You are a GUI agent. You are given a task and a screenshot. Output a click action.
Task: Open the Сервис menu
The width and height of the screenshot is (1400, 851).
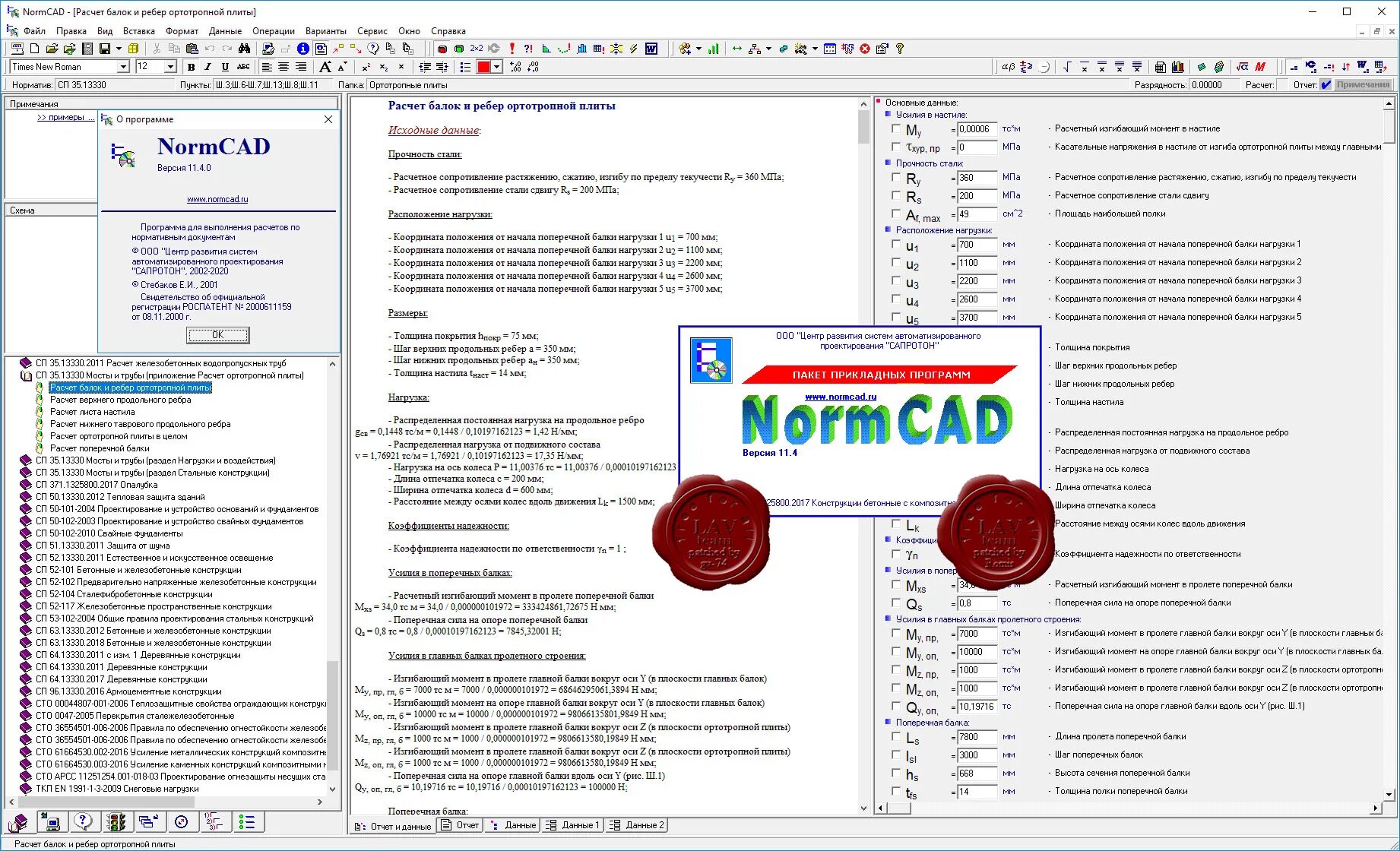[372, 31]
